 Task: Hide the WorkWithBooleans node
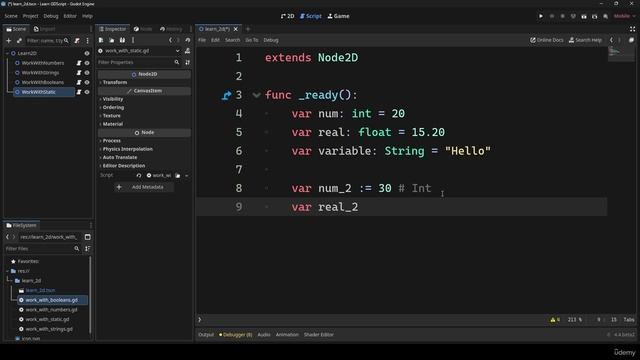(x=87, y=82)
